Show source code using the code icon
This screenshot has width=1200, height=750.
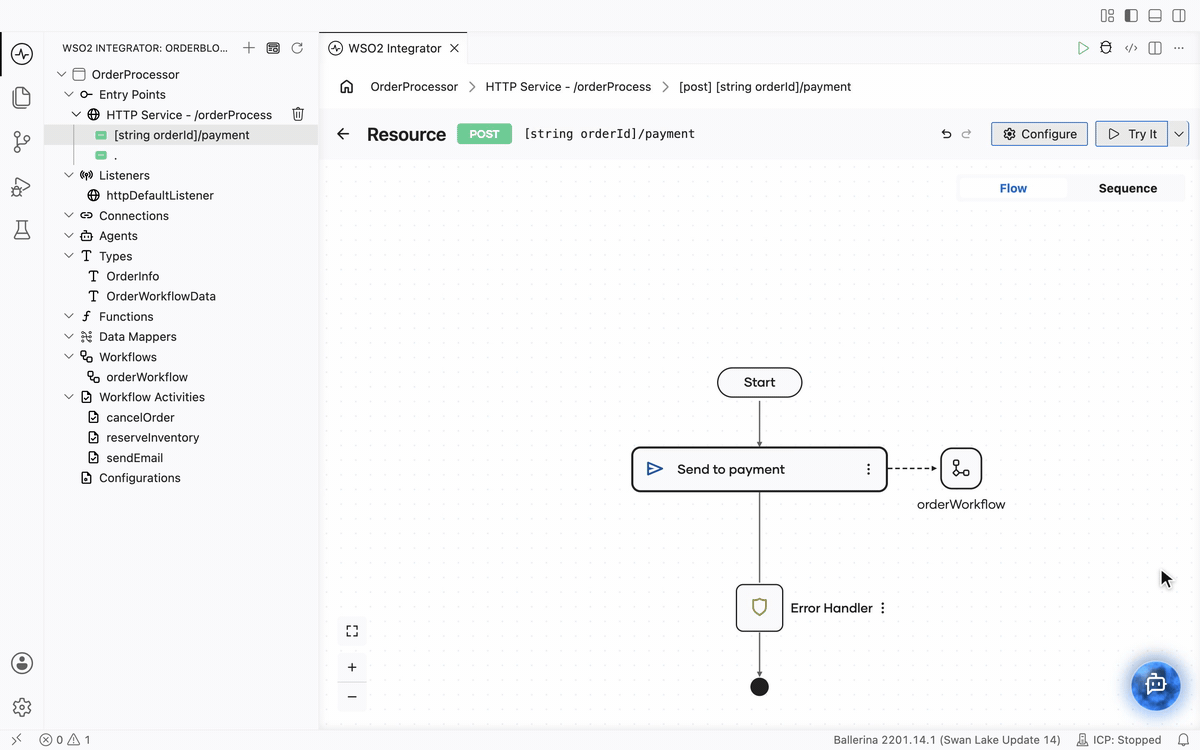click(x=1131, y=48)
